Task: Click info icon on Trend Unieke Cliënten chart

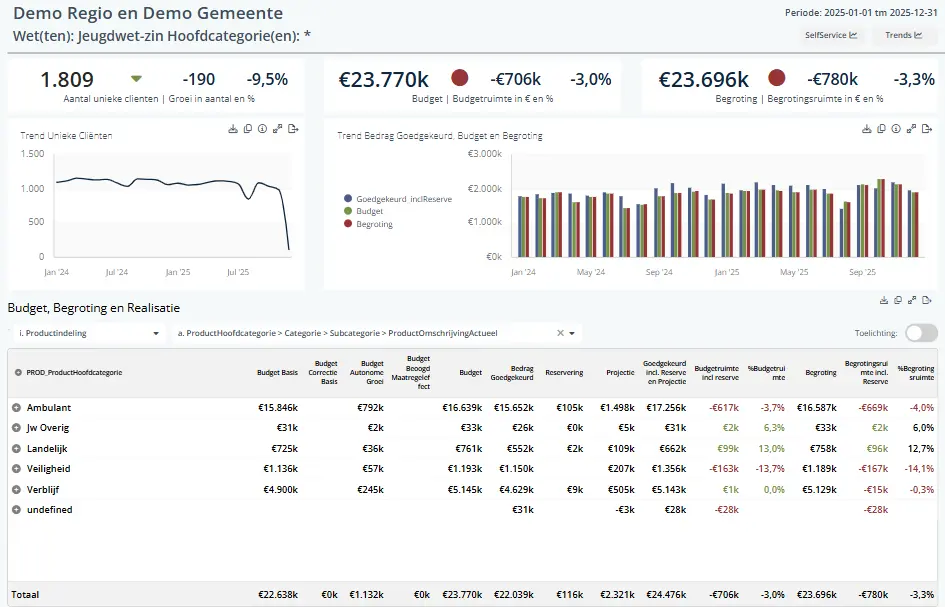Action: click(263, 129)
